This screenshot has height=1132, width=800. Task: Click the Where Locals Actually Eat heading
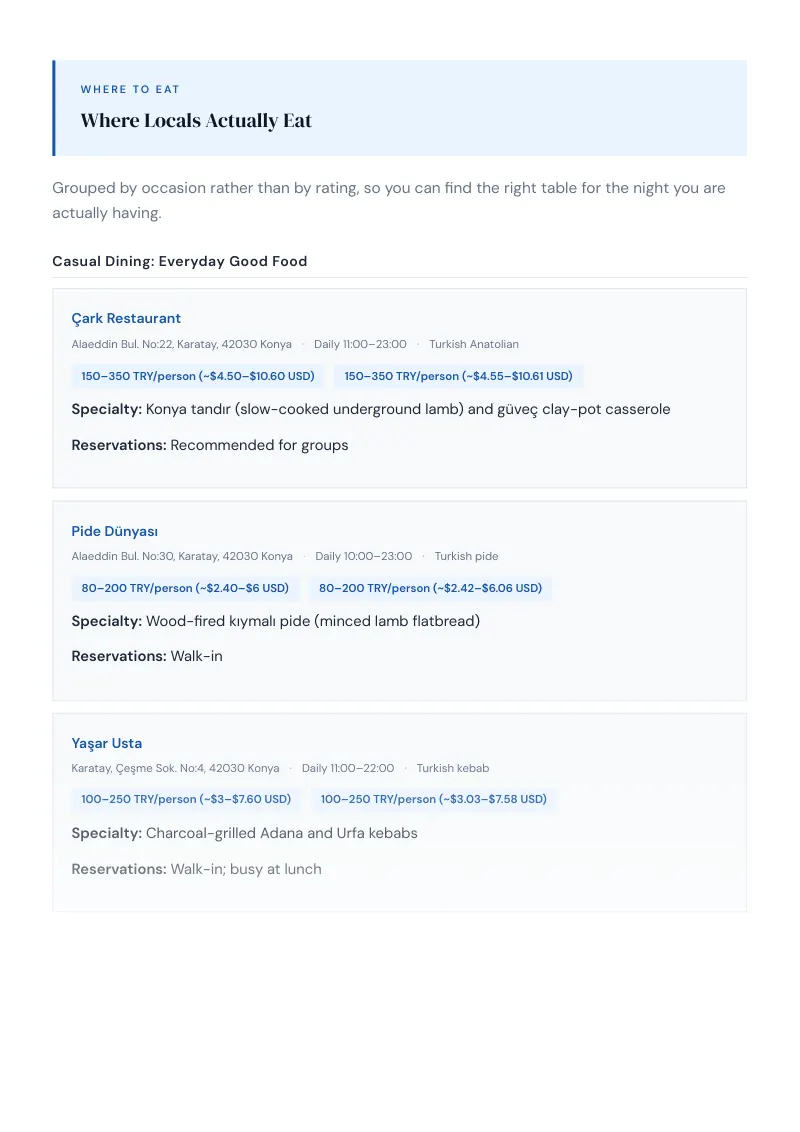(x=196, y=121)
